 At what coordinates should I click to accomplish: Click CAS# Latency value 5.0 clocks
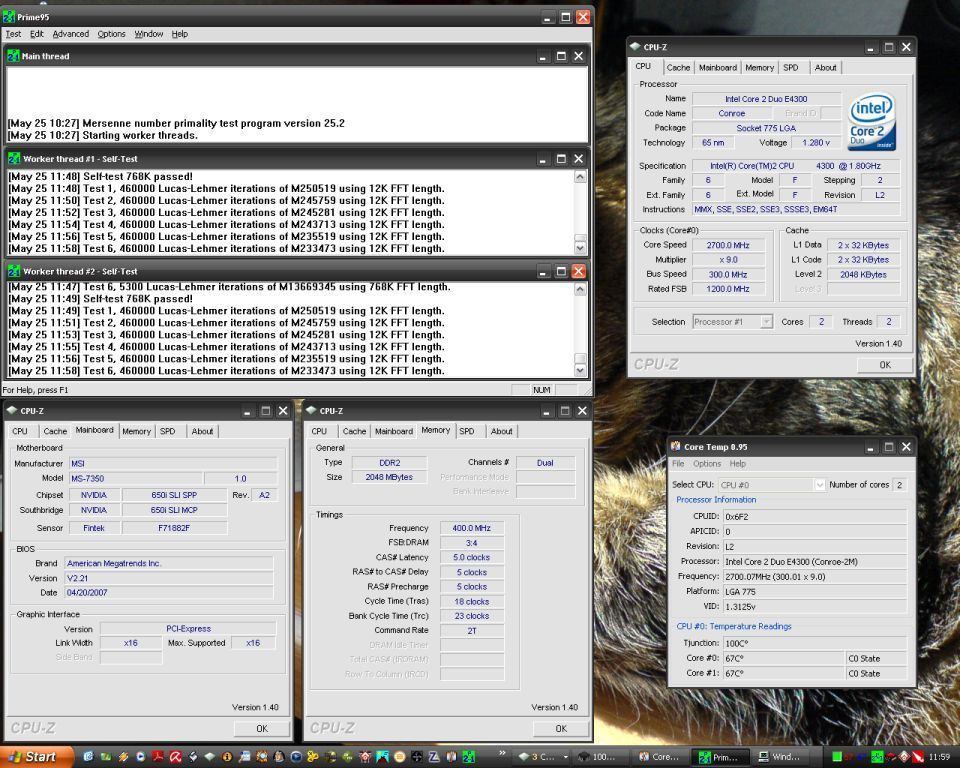coord(471,557)
